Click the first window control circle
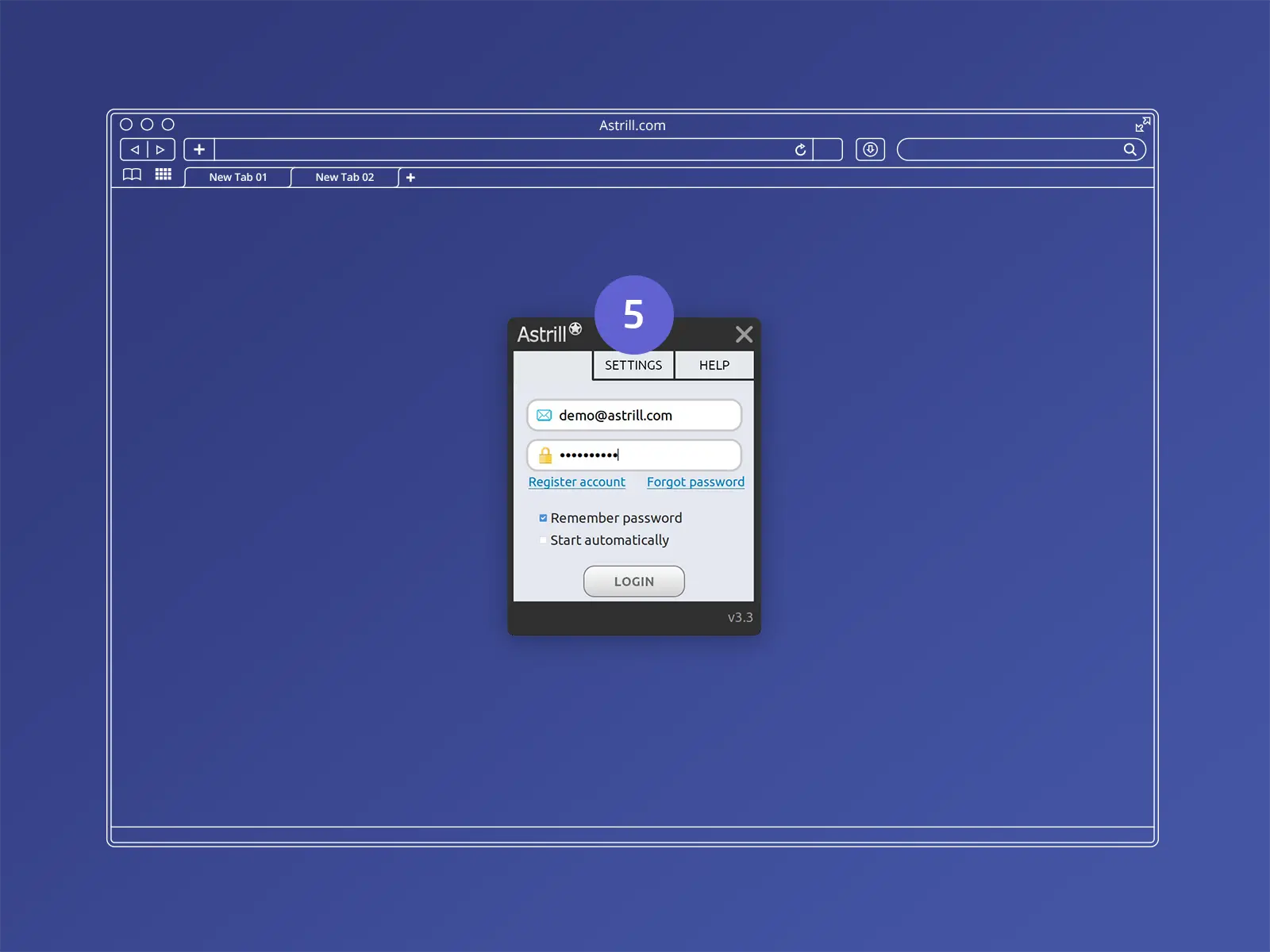 pos(126,125)
